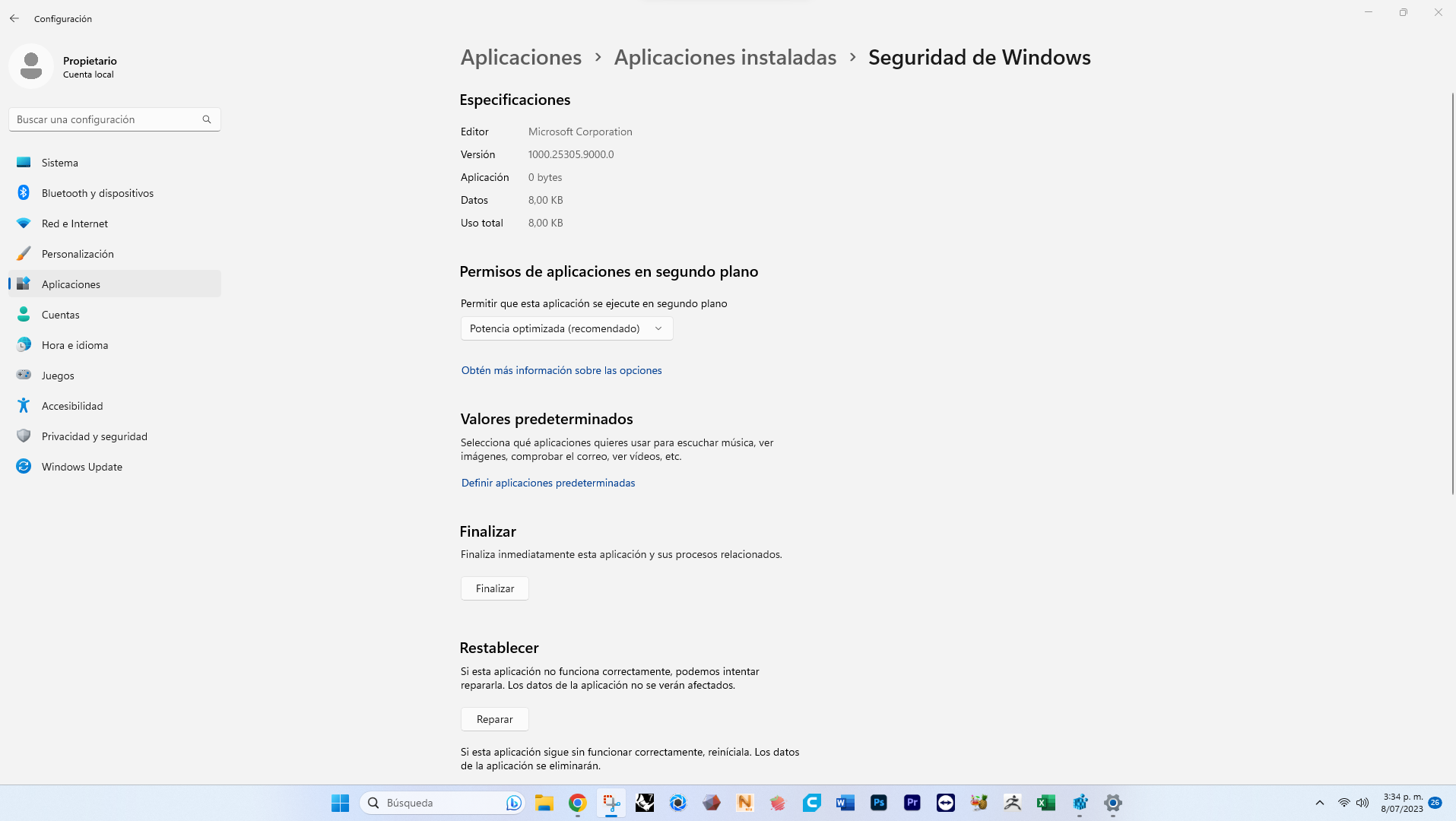This screenshot has width=1456, height=821.
Task: Open Microsoft Excel from taskbar
Action: coord(1046,803)
